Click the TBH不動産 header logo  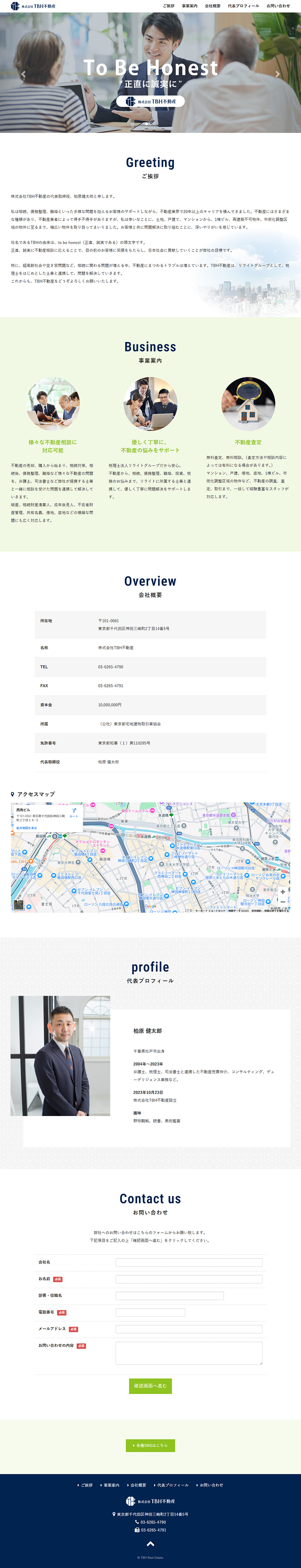[33, 6]
